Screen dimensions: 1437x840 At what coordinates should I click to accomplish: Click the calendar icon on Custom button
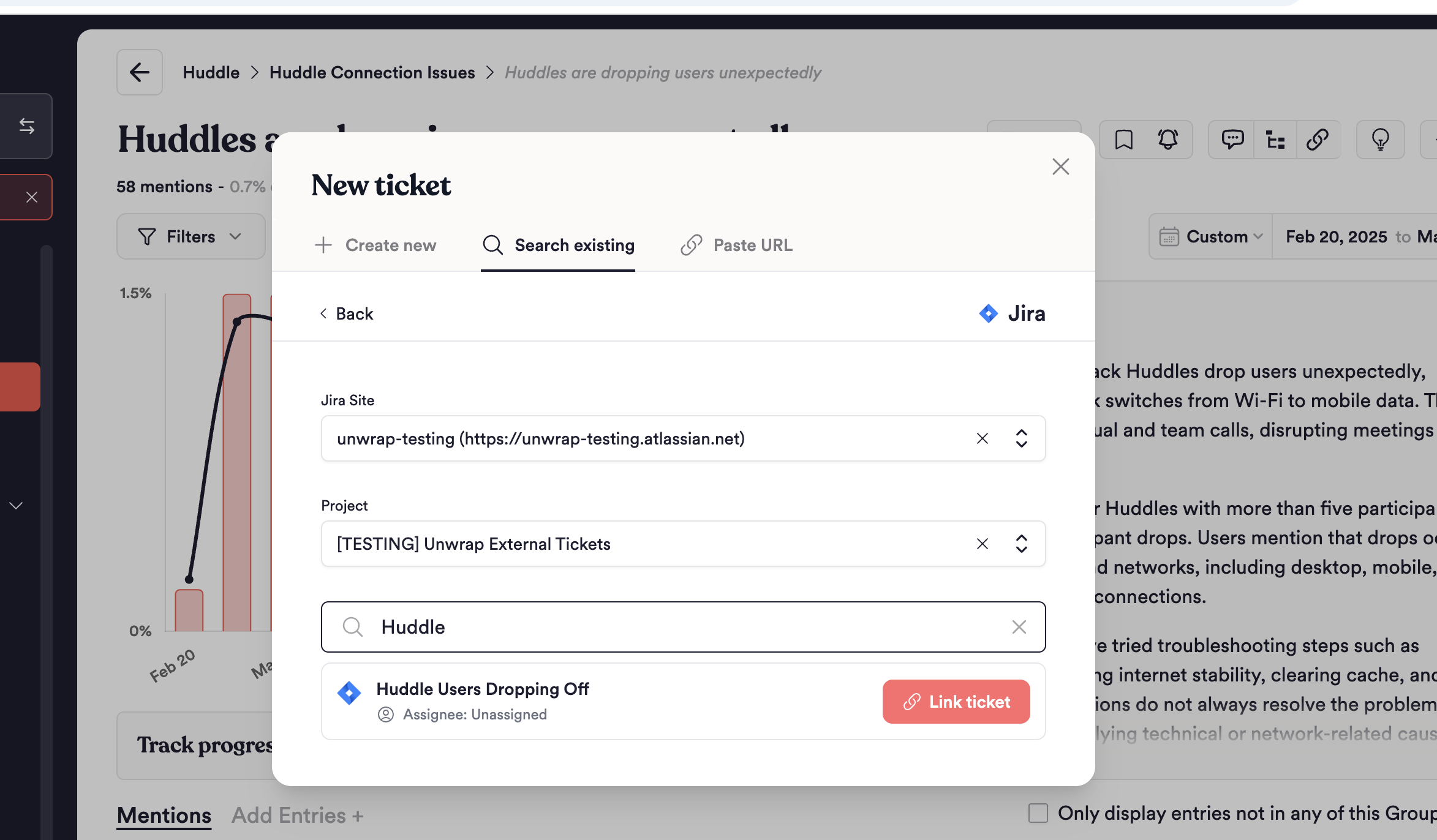pyautogui.click(x=1169, y=236)
